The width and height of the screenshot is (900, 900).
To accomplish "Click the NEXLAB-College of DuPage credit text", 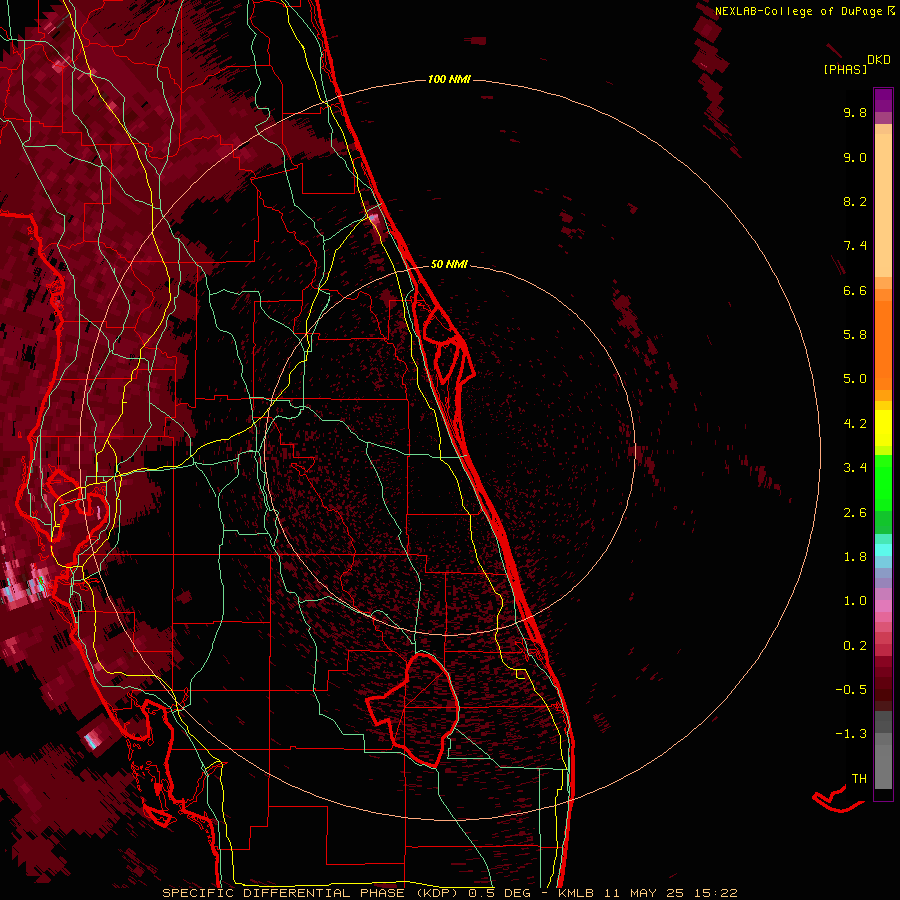I will click(801, 11).
